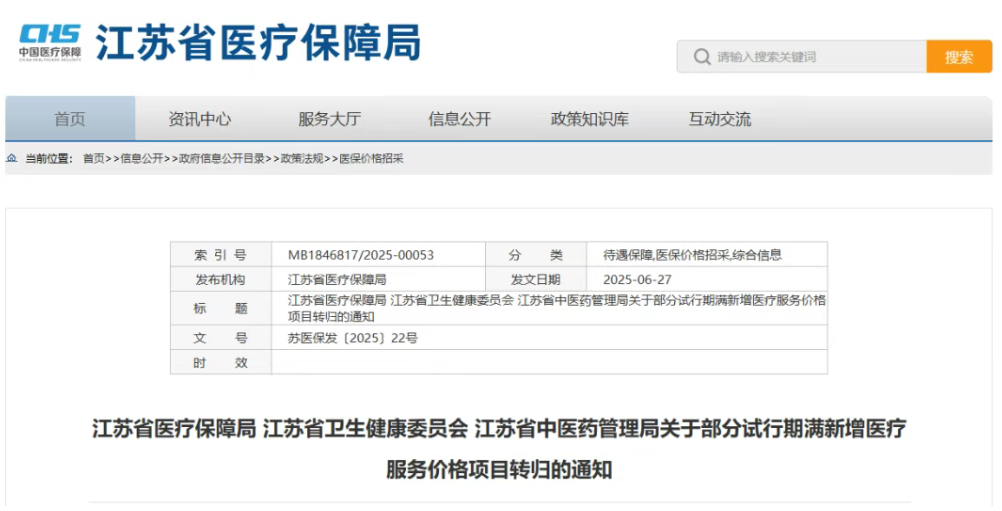Click the 江苏省医疗保障局 site title
The height and width of the screenshot is (511, 1002).
[x=258, y=43]
